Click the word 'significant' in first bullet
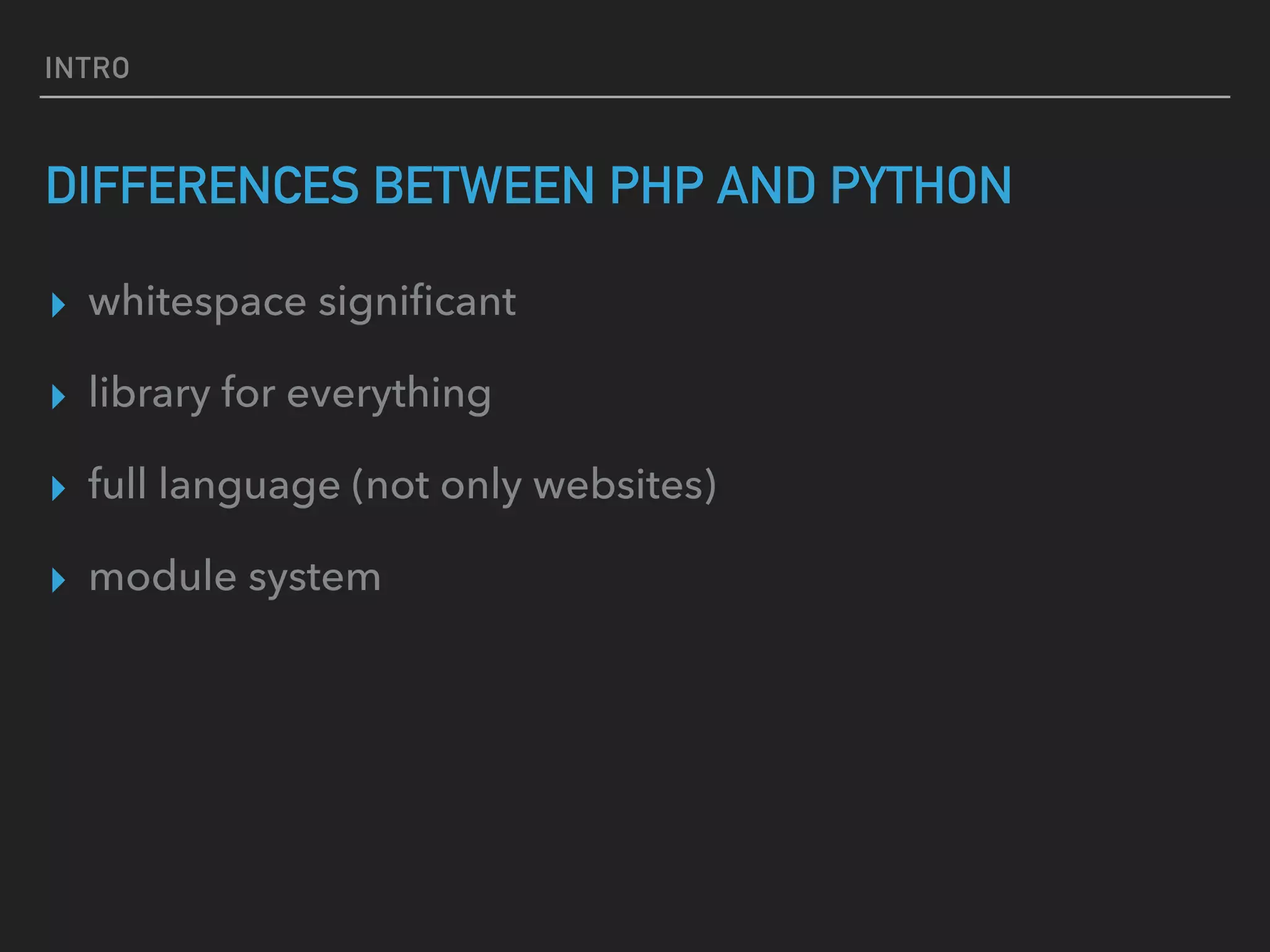Image resolution: width=1270 pixels, height=952 pixels. click(417, 302)
